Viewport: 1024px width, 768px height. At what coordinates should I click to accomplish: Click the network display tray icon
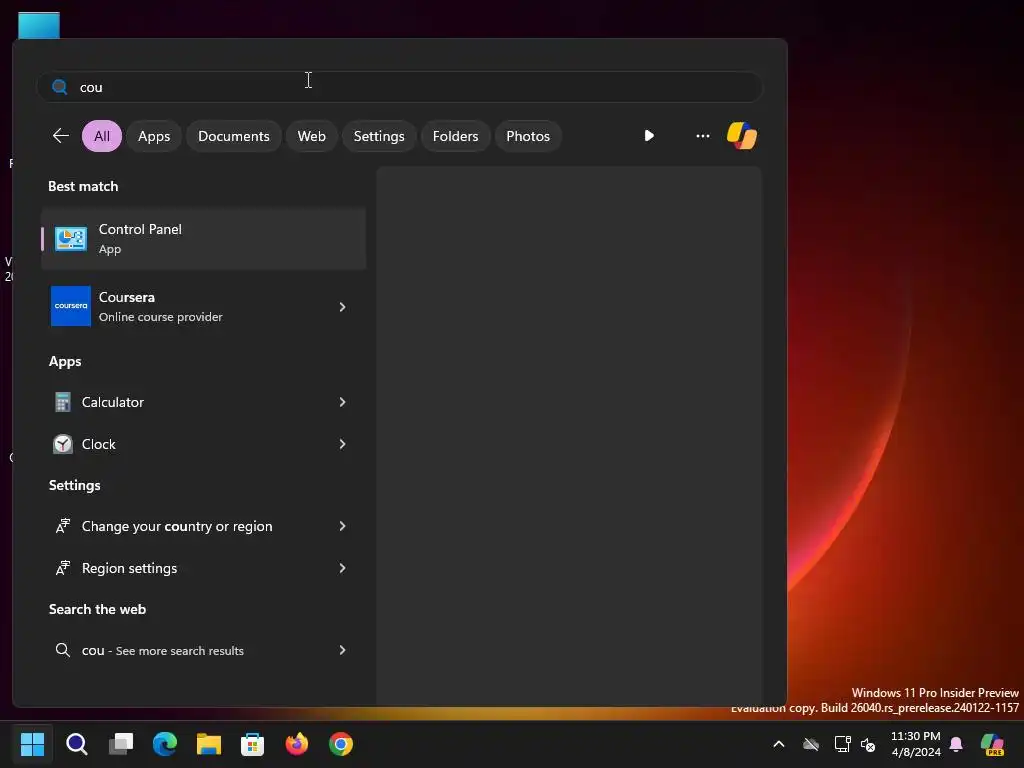(842, 744)
